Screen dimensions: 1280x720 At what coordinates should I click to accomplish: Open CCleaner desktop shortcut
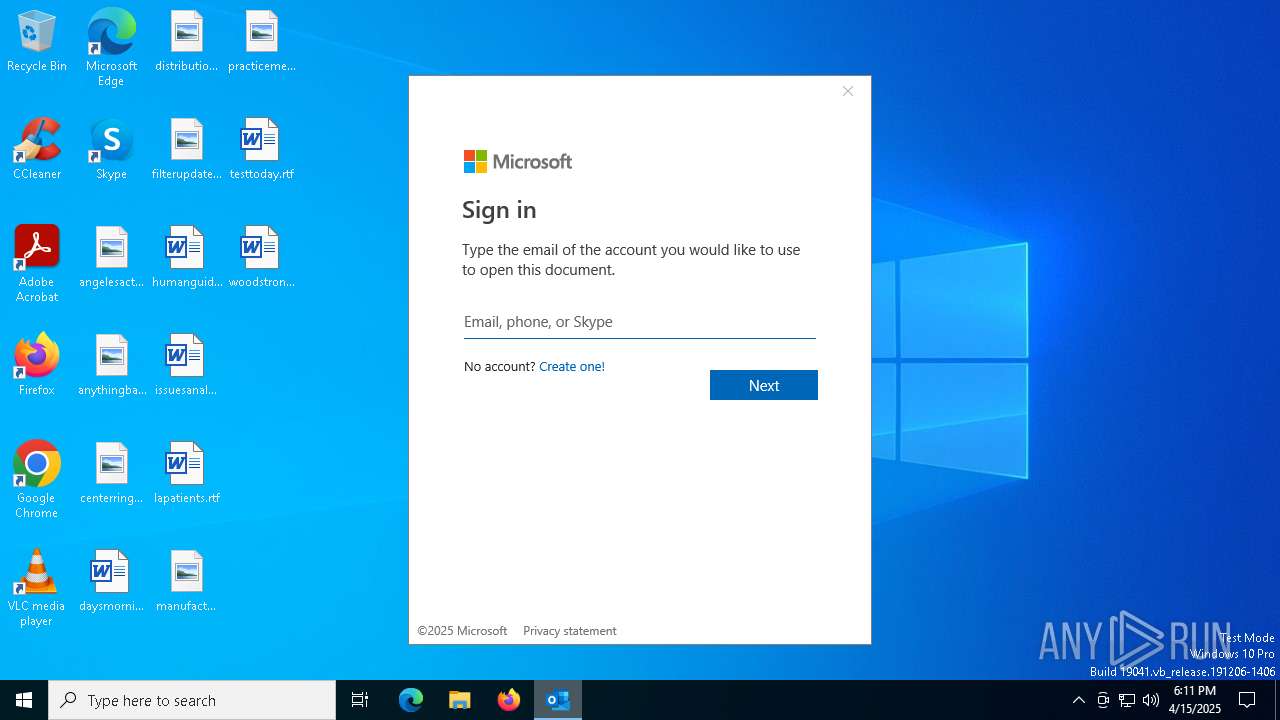click(x=37, y=150)
